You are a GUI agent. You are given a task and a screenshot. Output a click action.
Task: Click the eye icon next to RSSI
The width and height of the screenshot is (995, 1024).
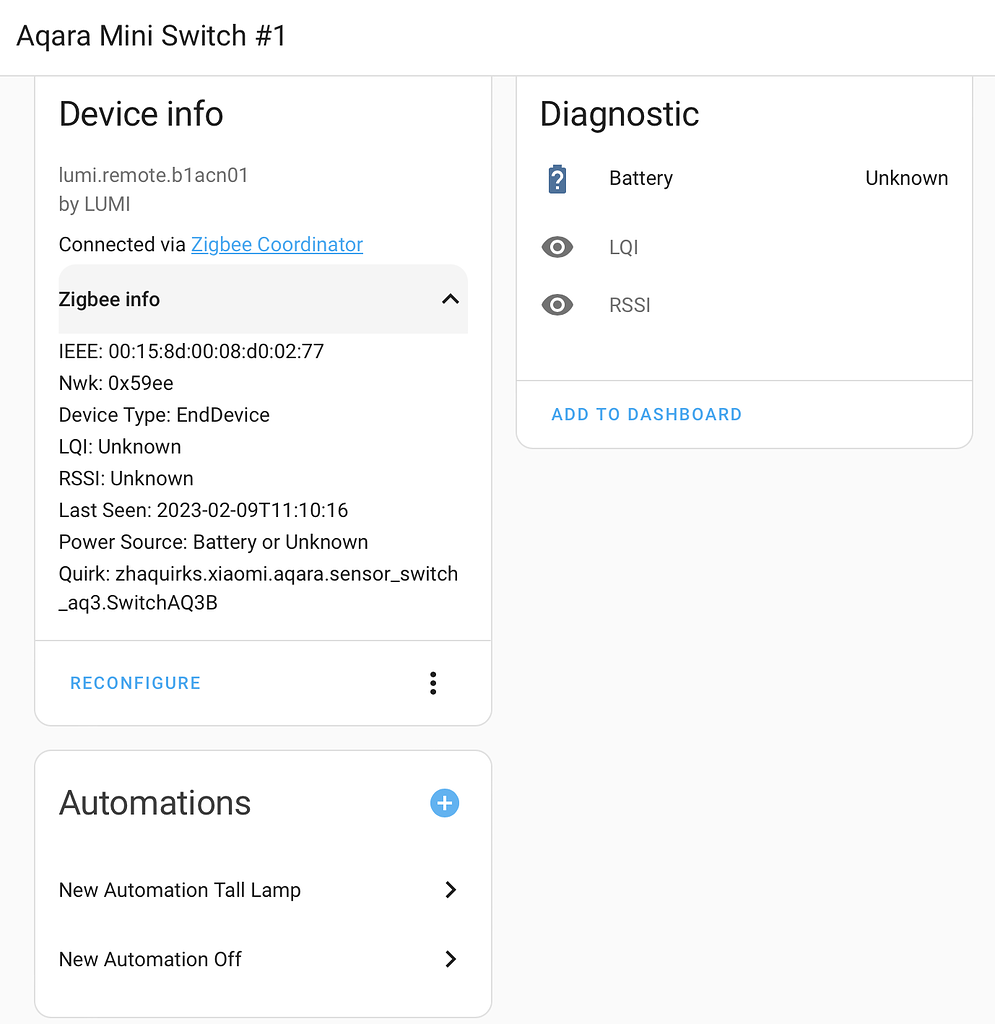pyautogui.click(x=557, y=305)
